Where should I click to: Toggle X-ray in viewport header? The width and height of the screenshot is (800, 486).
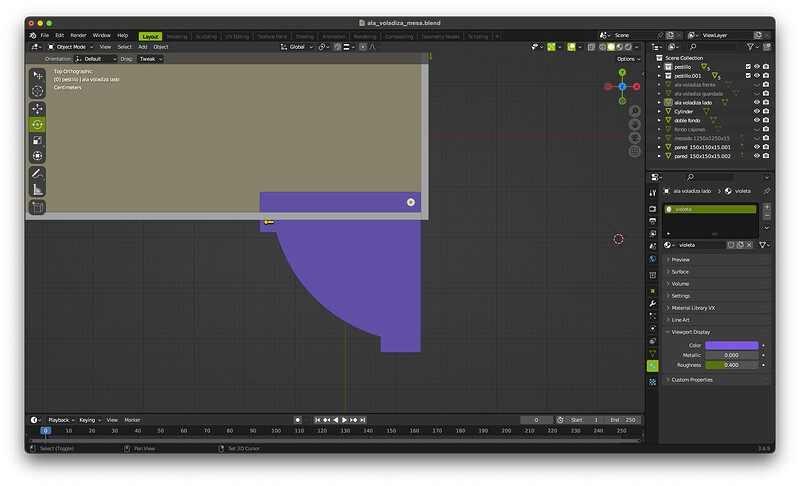click(591, 47)
